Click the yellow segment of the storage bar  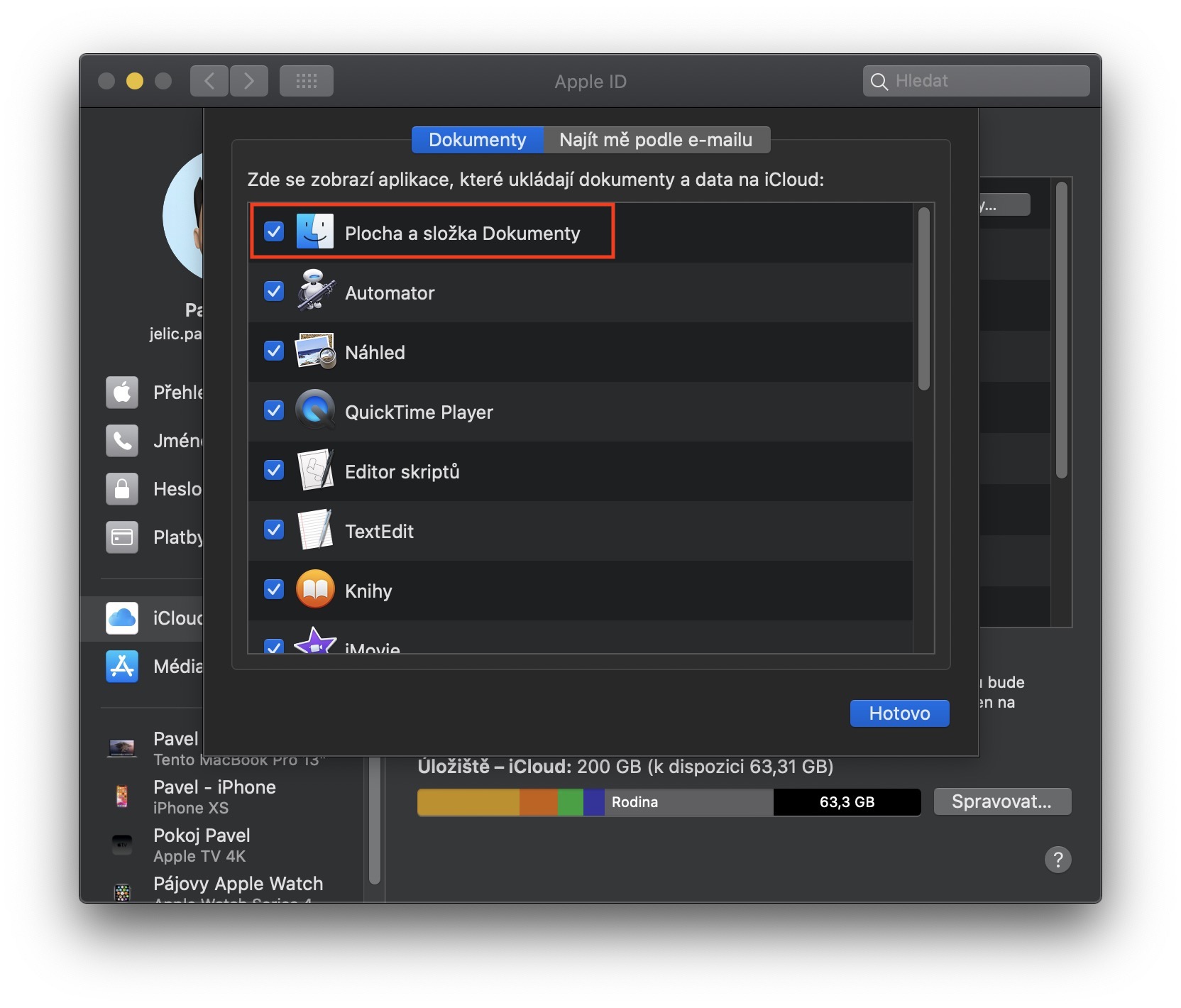pos(468,802)
